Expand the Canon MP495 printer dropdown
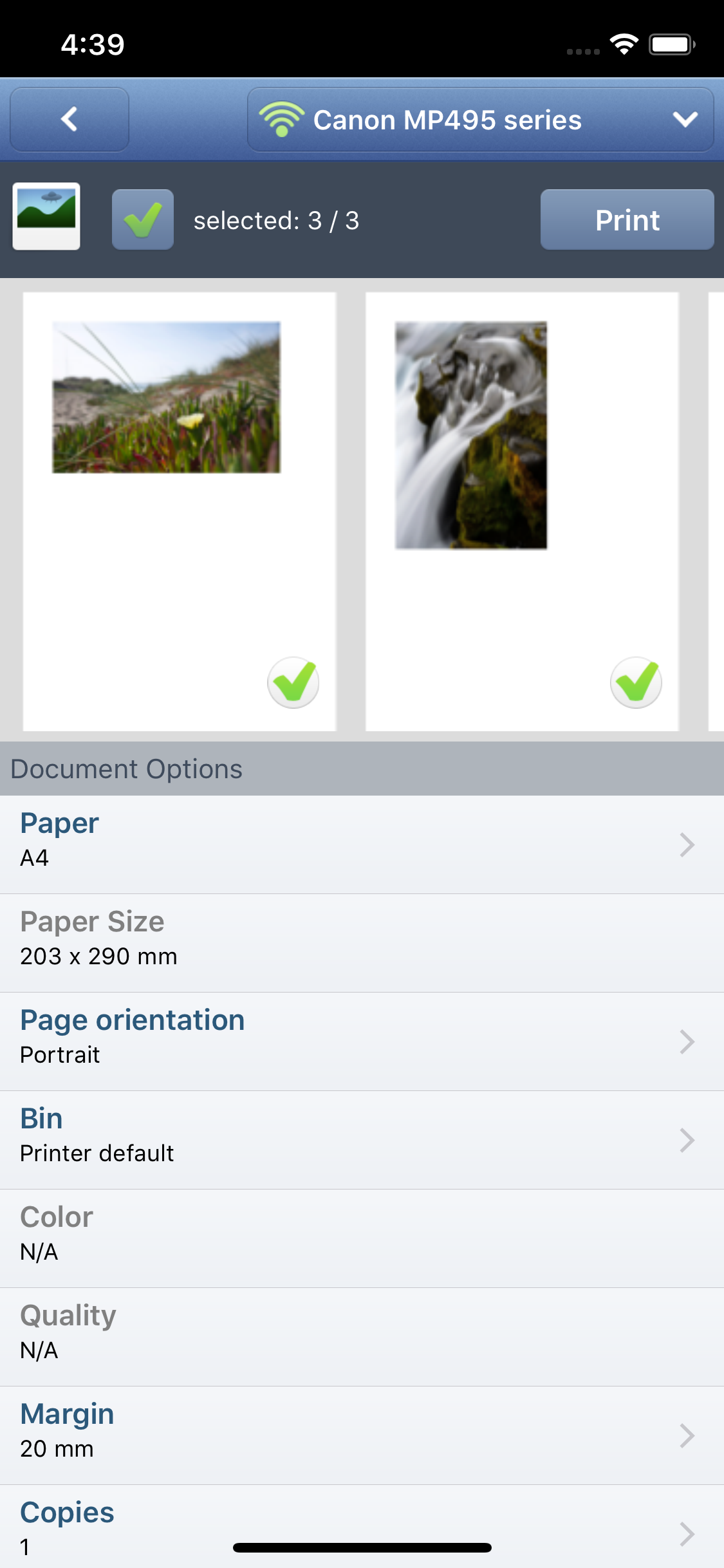This screenshot has height=1568, width=724. point(685,120)
